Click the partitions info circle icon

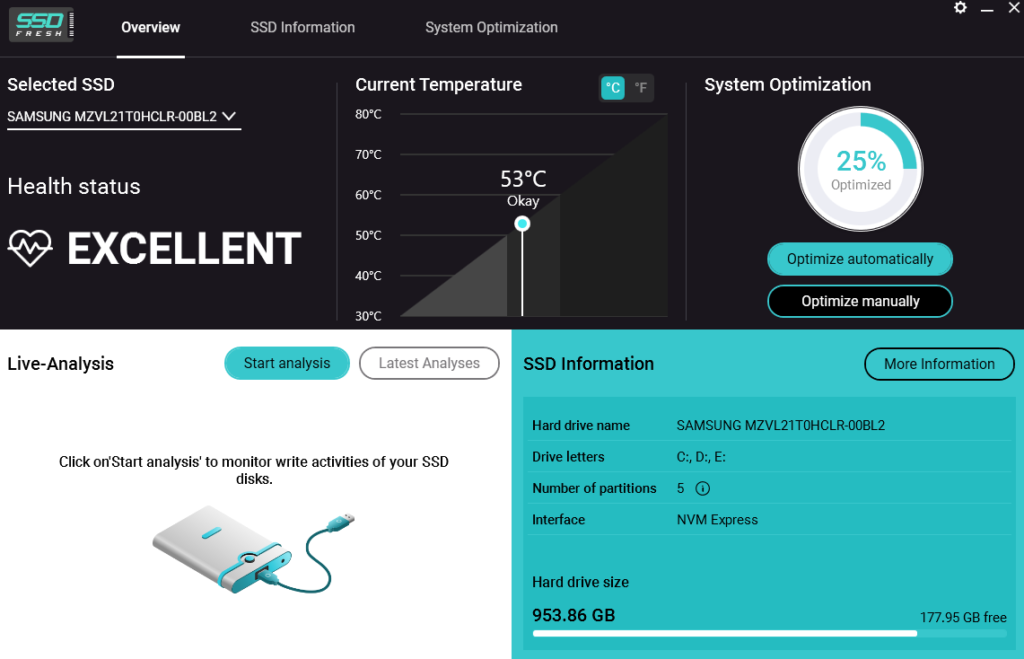coord(702,489)
